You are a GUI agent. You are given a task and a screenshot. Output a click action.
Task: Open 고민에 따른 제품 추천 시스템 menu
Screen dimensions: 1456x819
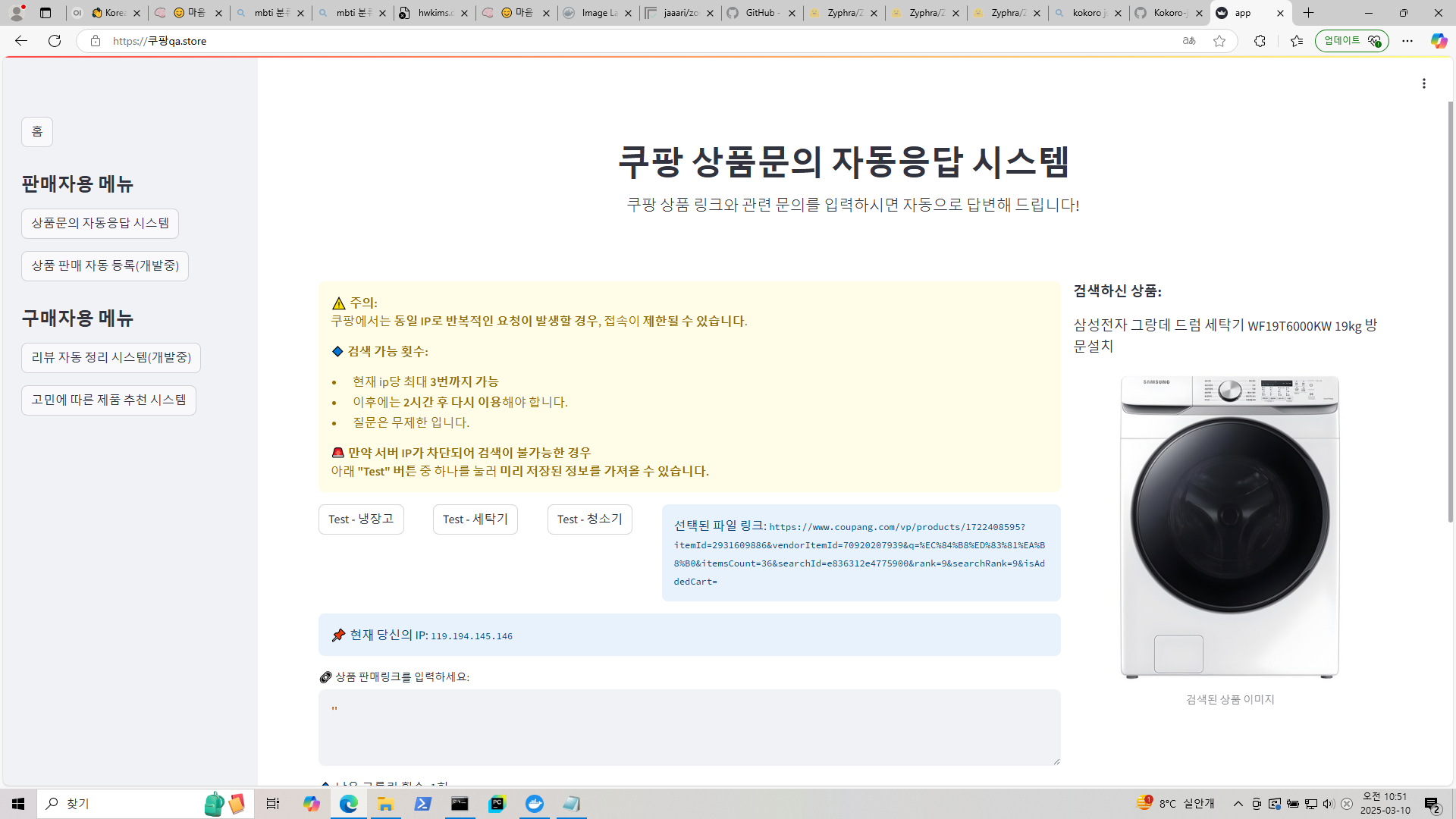click(108, 400)
